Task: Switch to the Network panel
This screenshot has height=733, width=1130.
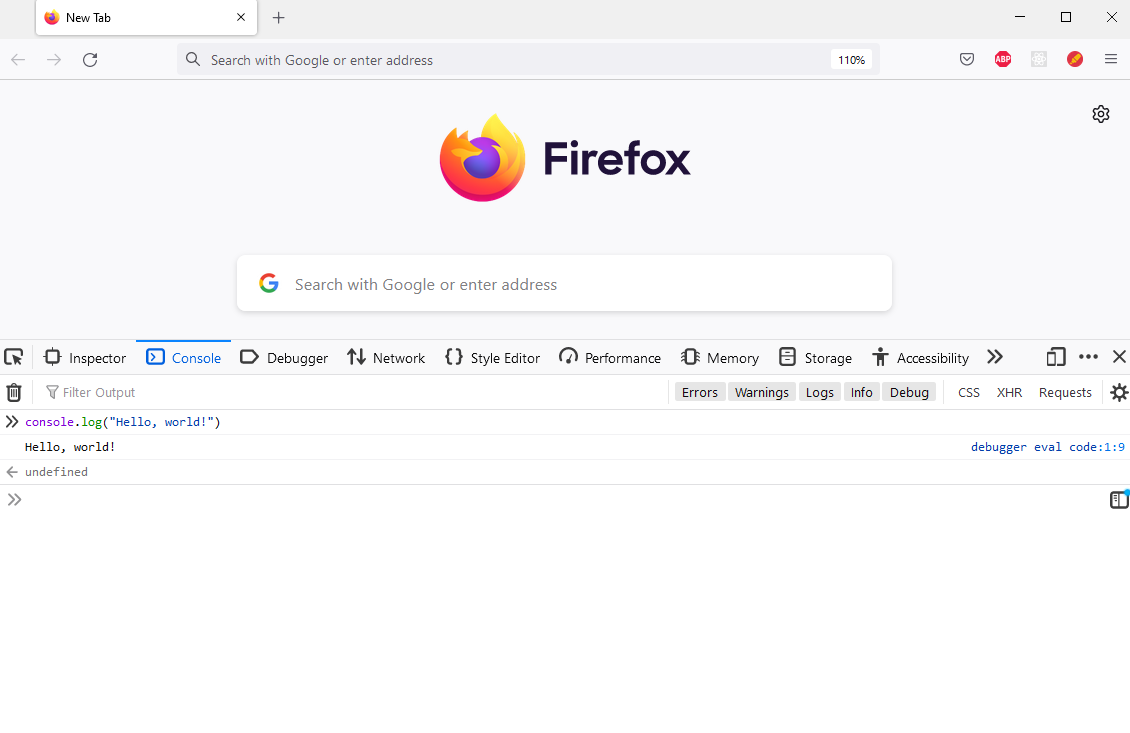Action: (386, 357)
